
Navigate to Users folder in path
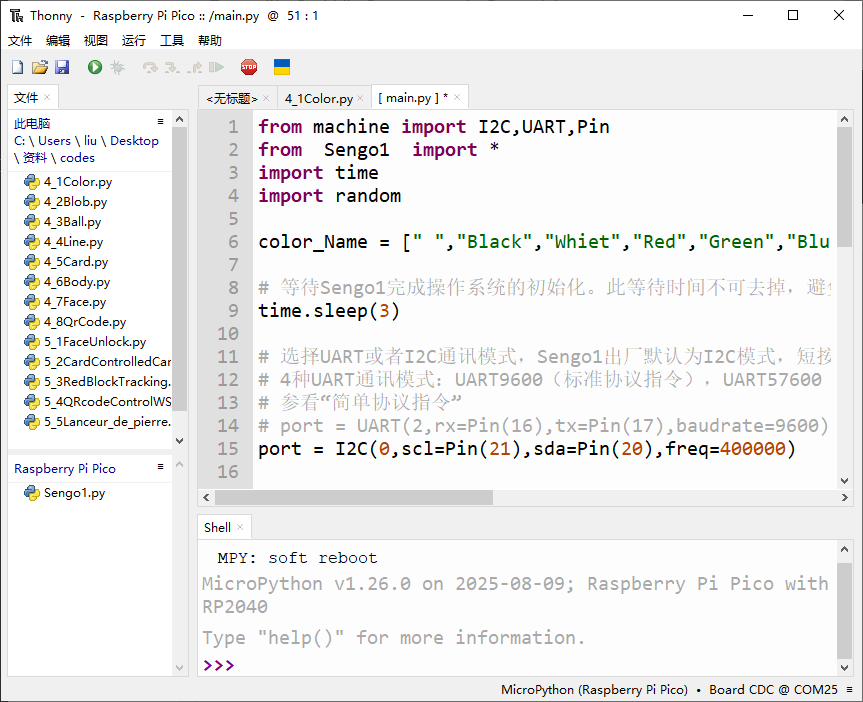click(x=54, y=141)
